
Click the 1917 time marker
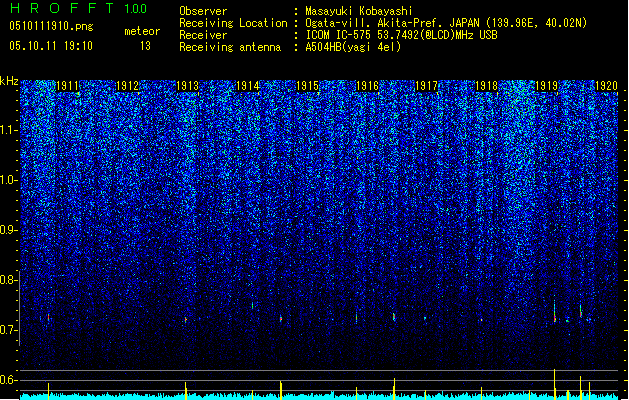pyautogui.click(x=426, y=86)
